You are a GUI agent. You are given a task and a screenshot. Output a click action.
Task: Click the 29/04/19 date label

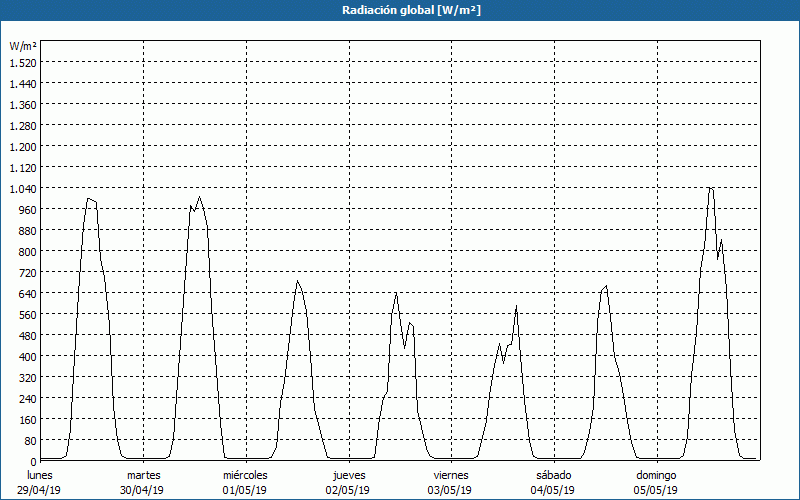pos(40,490)
